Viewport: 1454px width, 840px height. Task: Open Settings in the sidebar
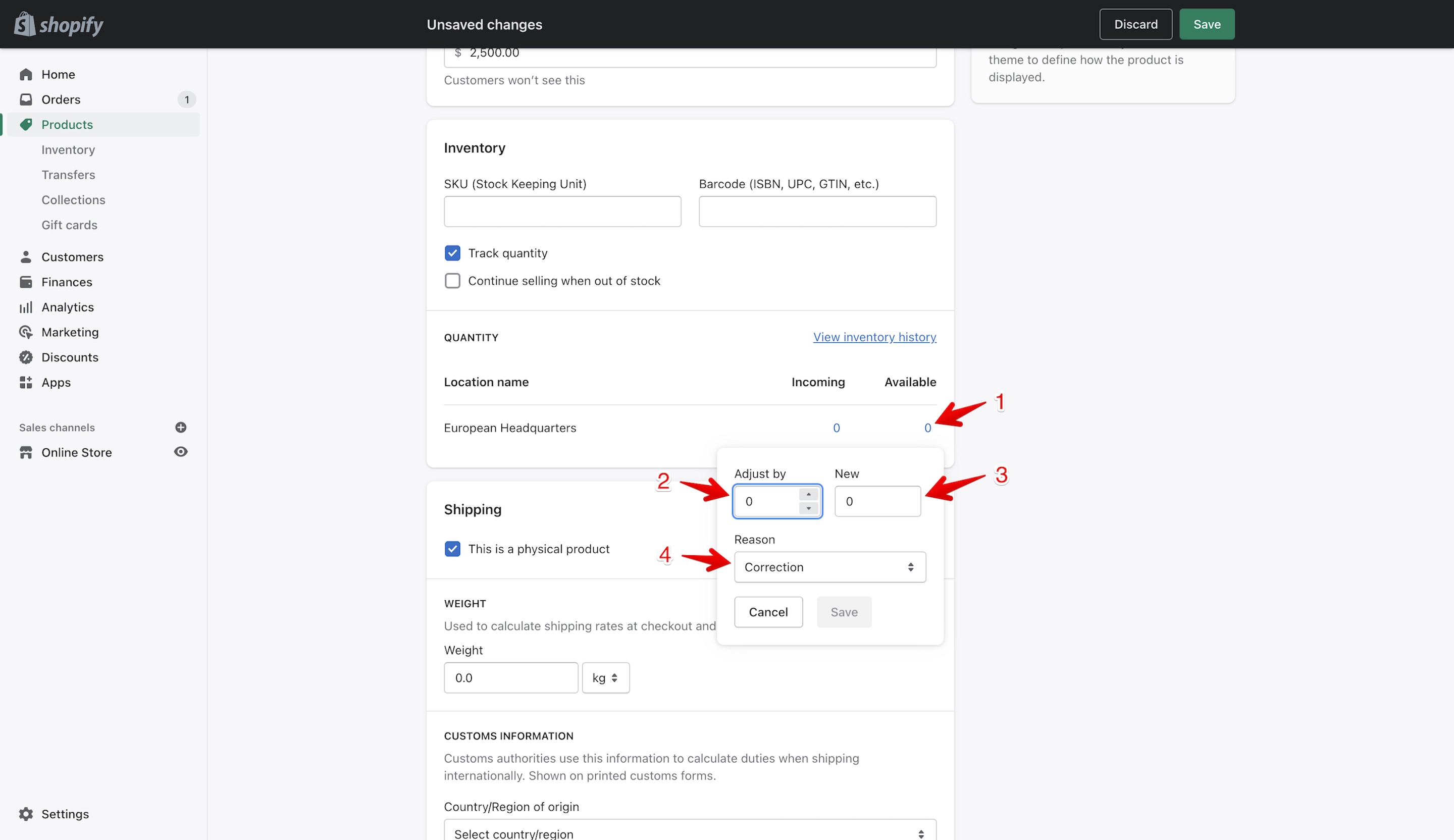coord(65,814)
